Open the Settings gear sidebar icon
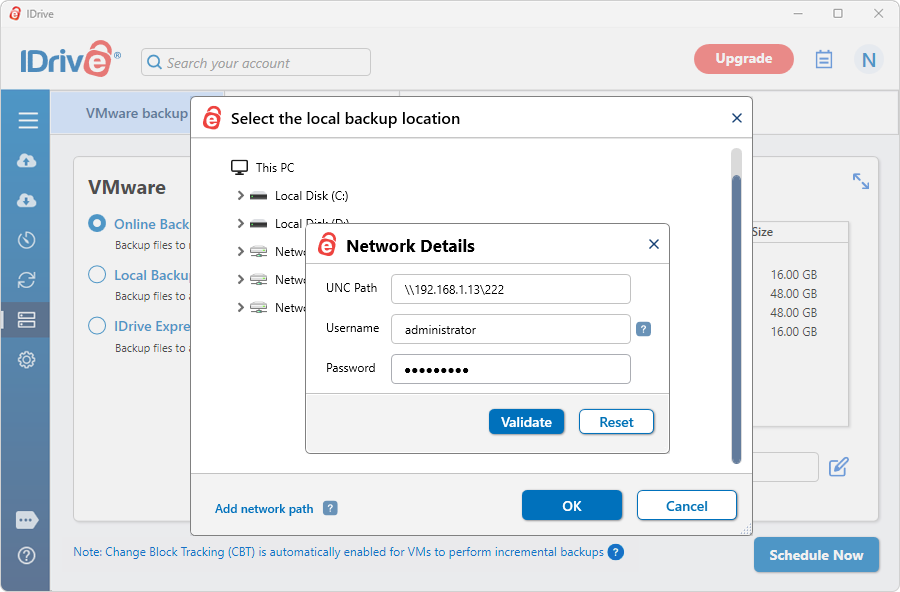The image size is (900, 592). [26, 360]
